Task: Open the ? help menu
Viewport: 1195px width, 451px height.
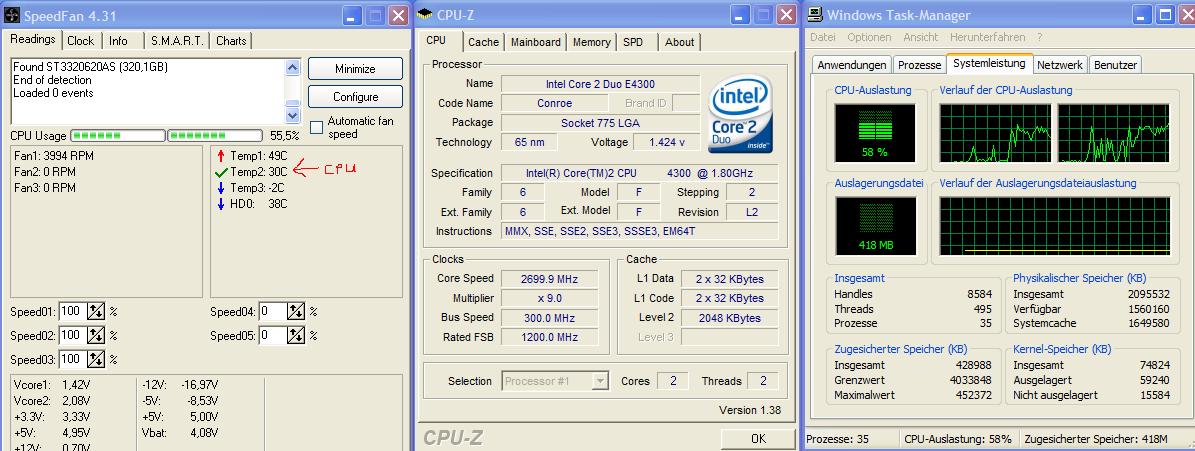Action: click(1039, 37)
